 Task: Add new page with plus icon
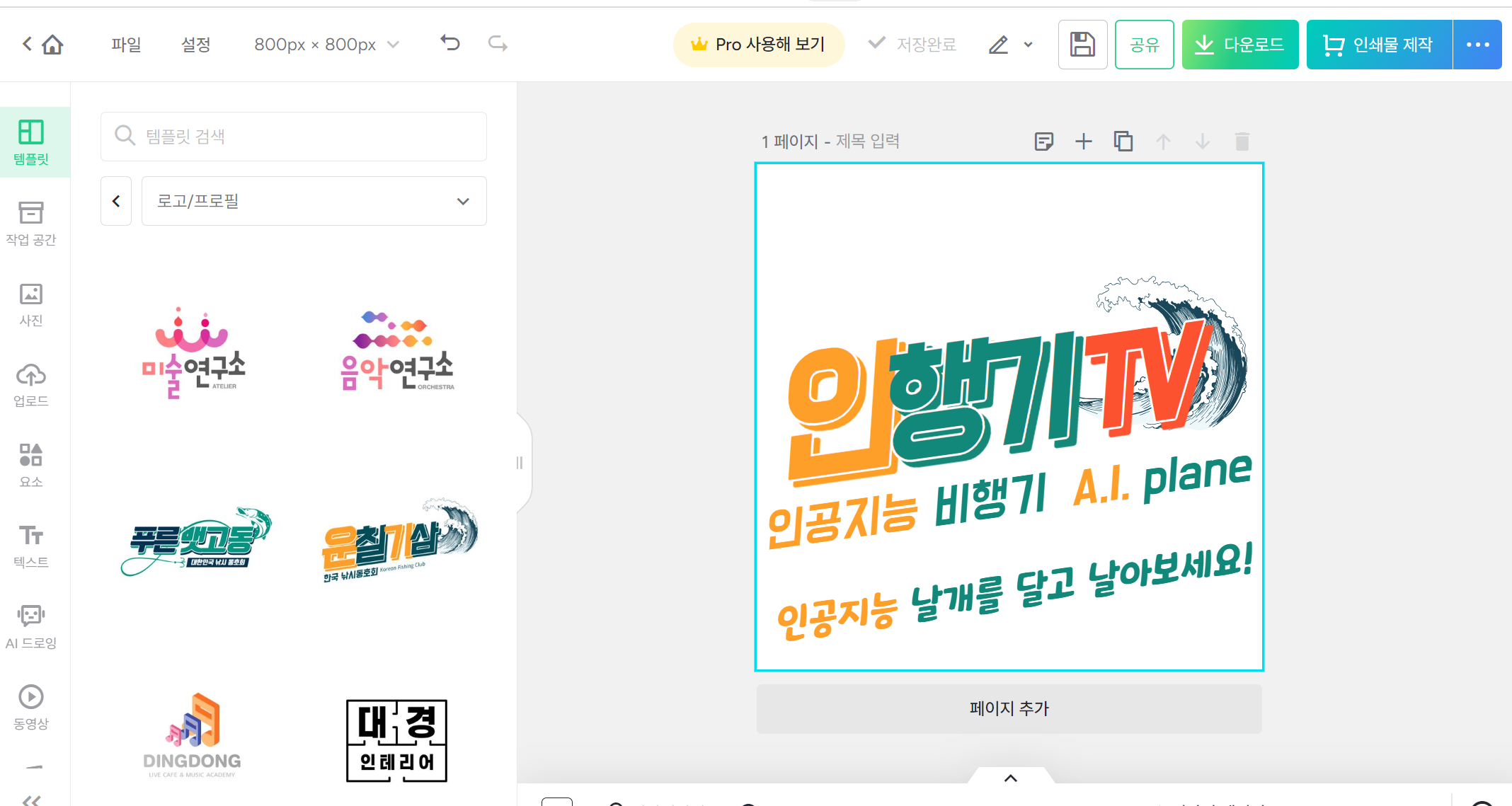point(1083,142)
